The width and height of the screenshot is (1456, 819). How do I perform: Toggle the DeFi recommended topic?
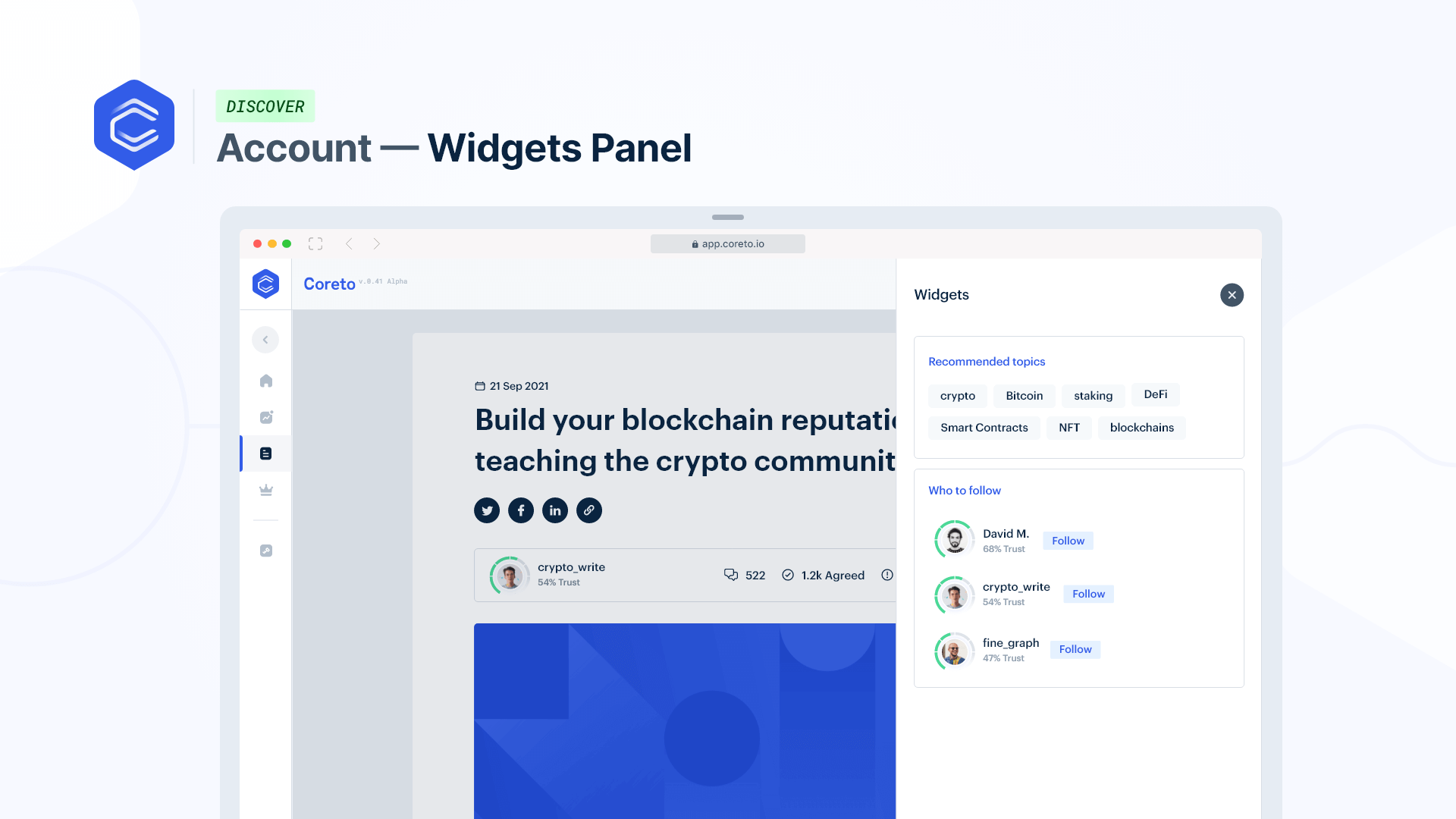(x=1156, y=394)
